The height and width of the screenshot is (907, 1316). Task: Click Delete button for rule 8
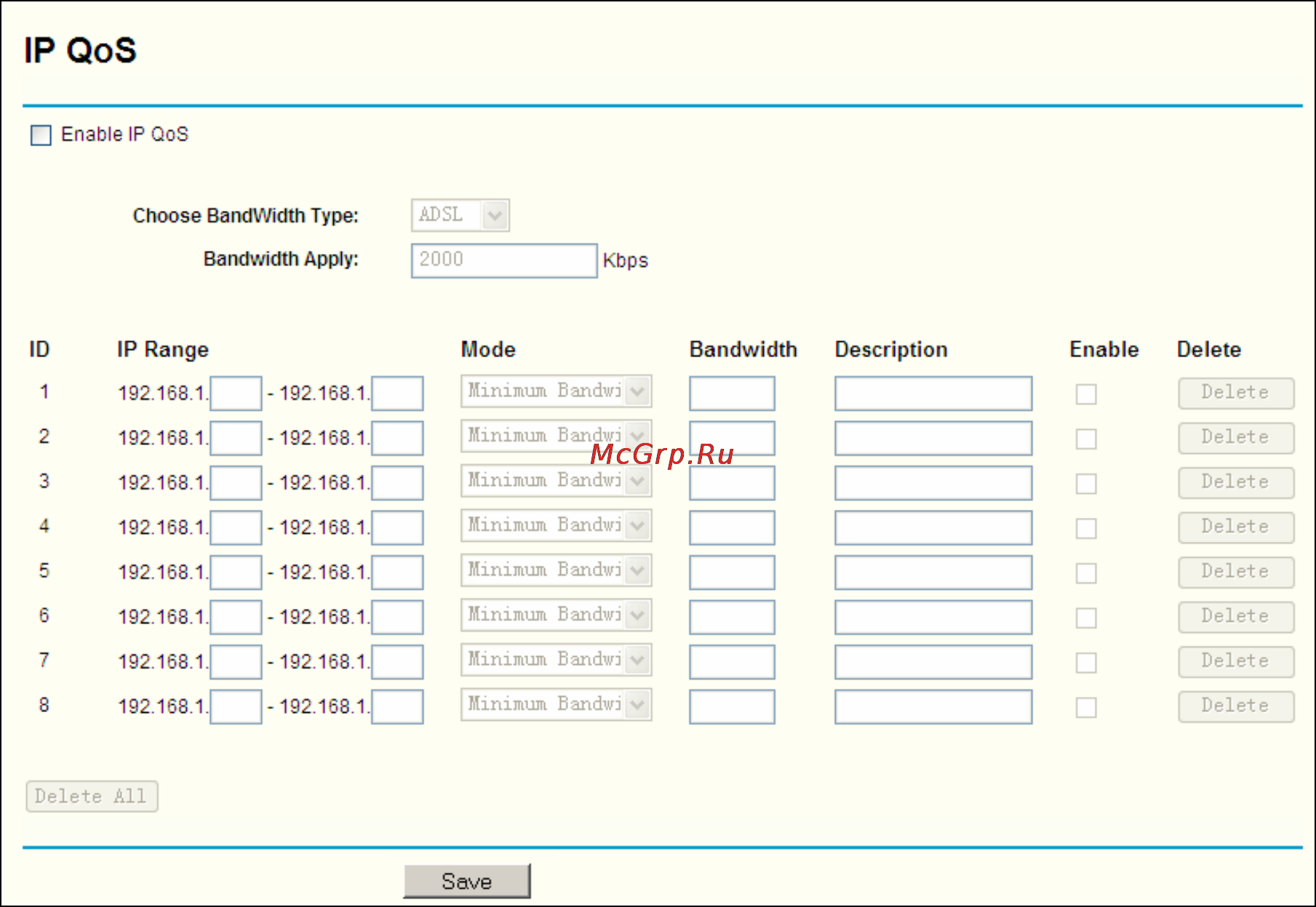[1236, 706]
